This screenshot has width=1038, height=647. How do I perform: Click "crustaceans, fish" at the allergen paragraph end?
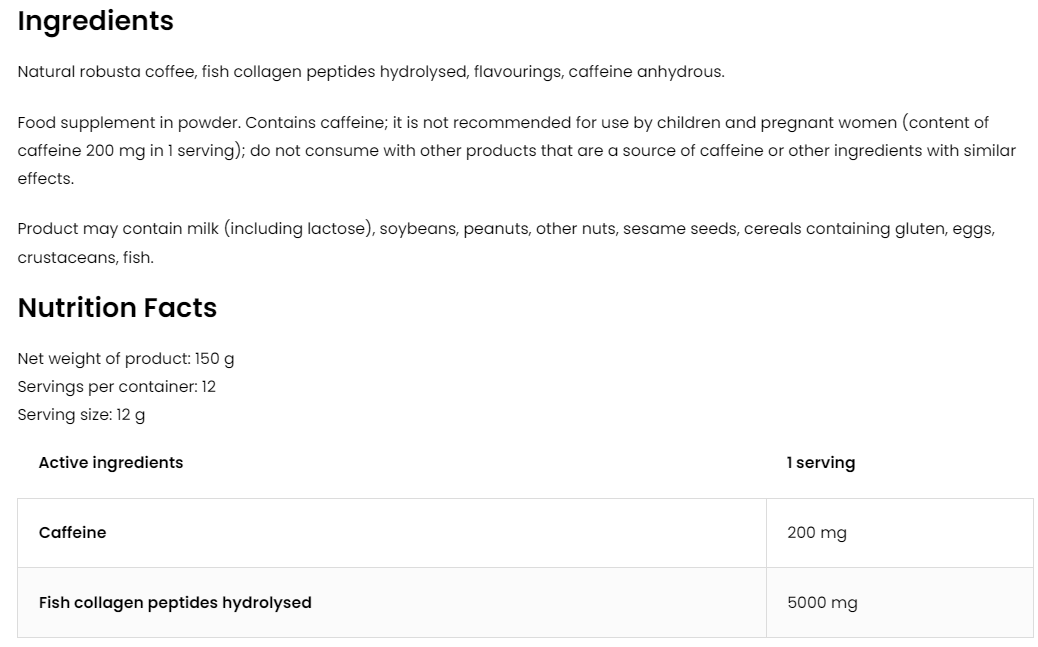(85, 258)
